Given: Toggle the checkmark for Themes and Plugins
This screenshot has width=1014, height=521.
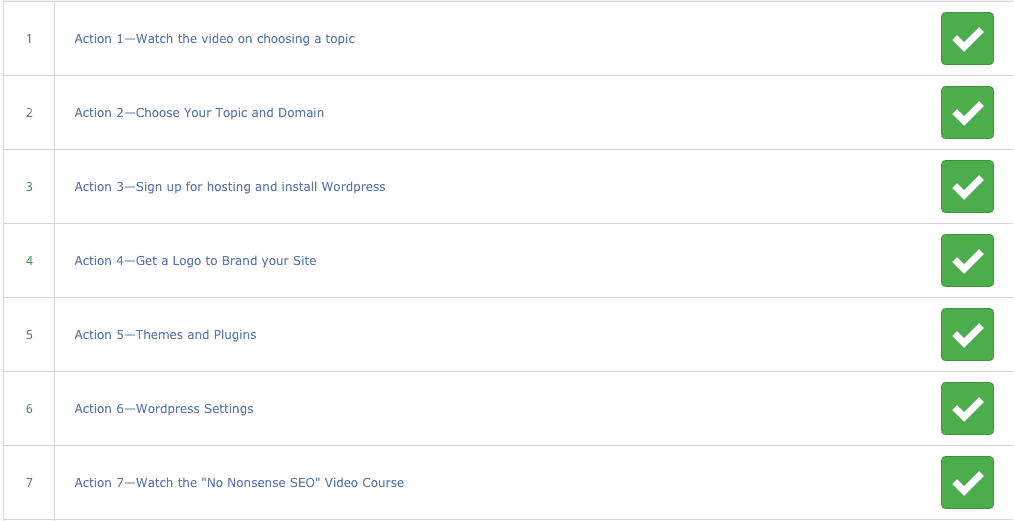Looking at the screenshot, I should tap(967, 335).
